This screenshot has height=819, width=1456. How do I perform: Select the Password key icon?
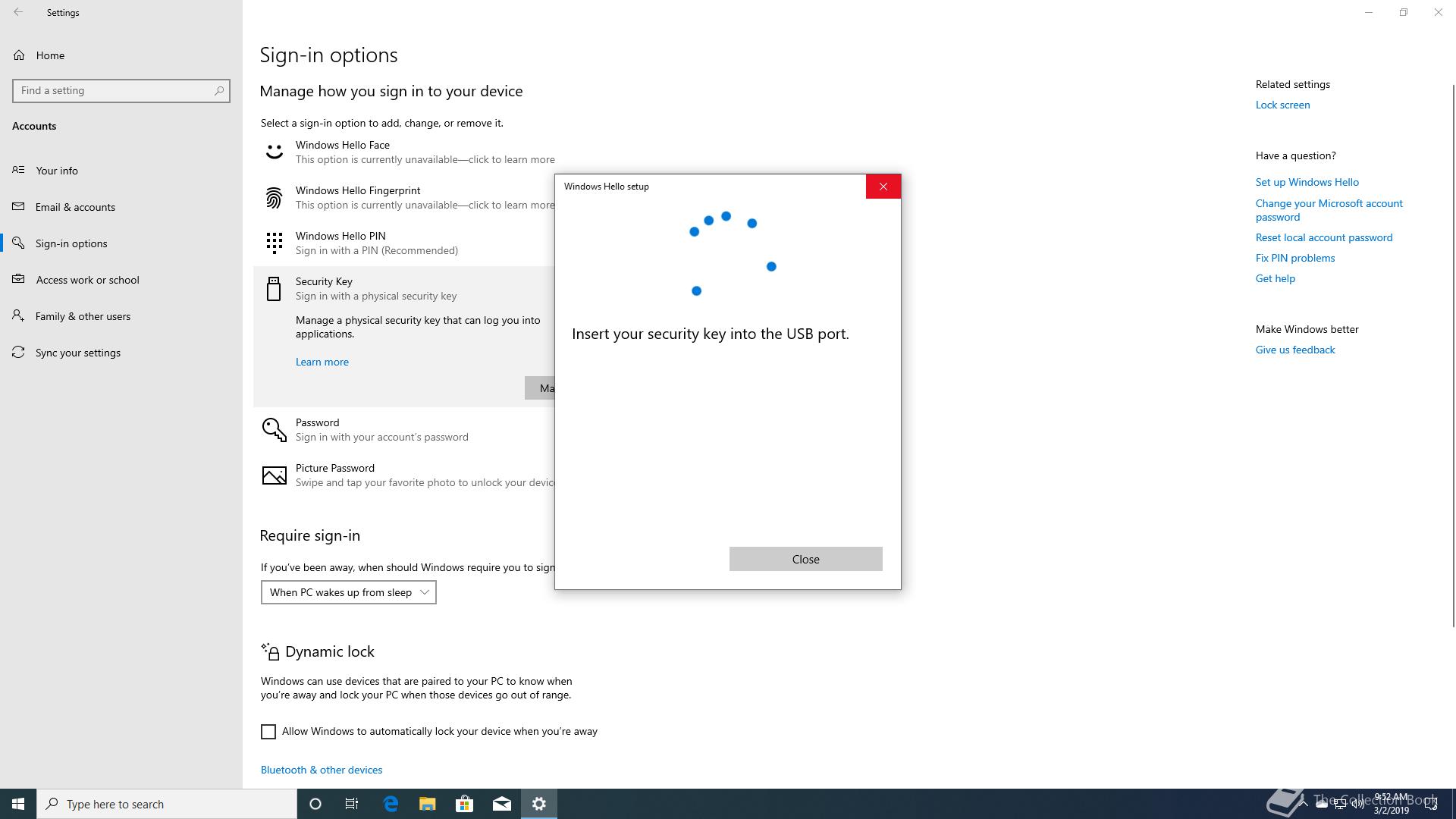coord(274,430)
